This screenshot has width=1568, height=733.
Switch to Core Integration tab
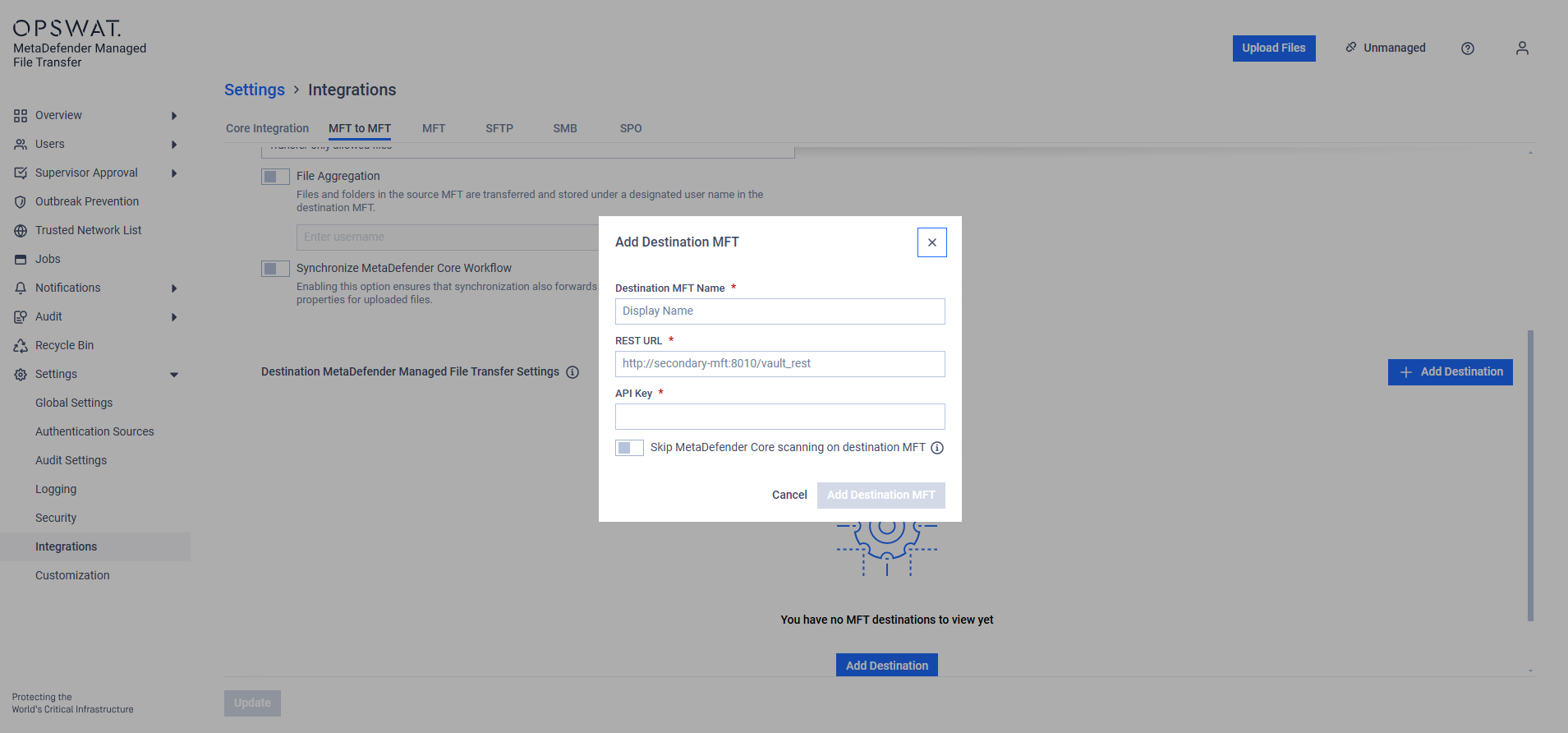click(x=267, y=128)
